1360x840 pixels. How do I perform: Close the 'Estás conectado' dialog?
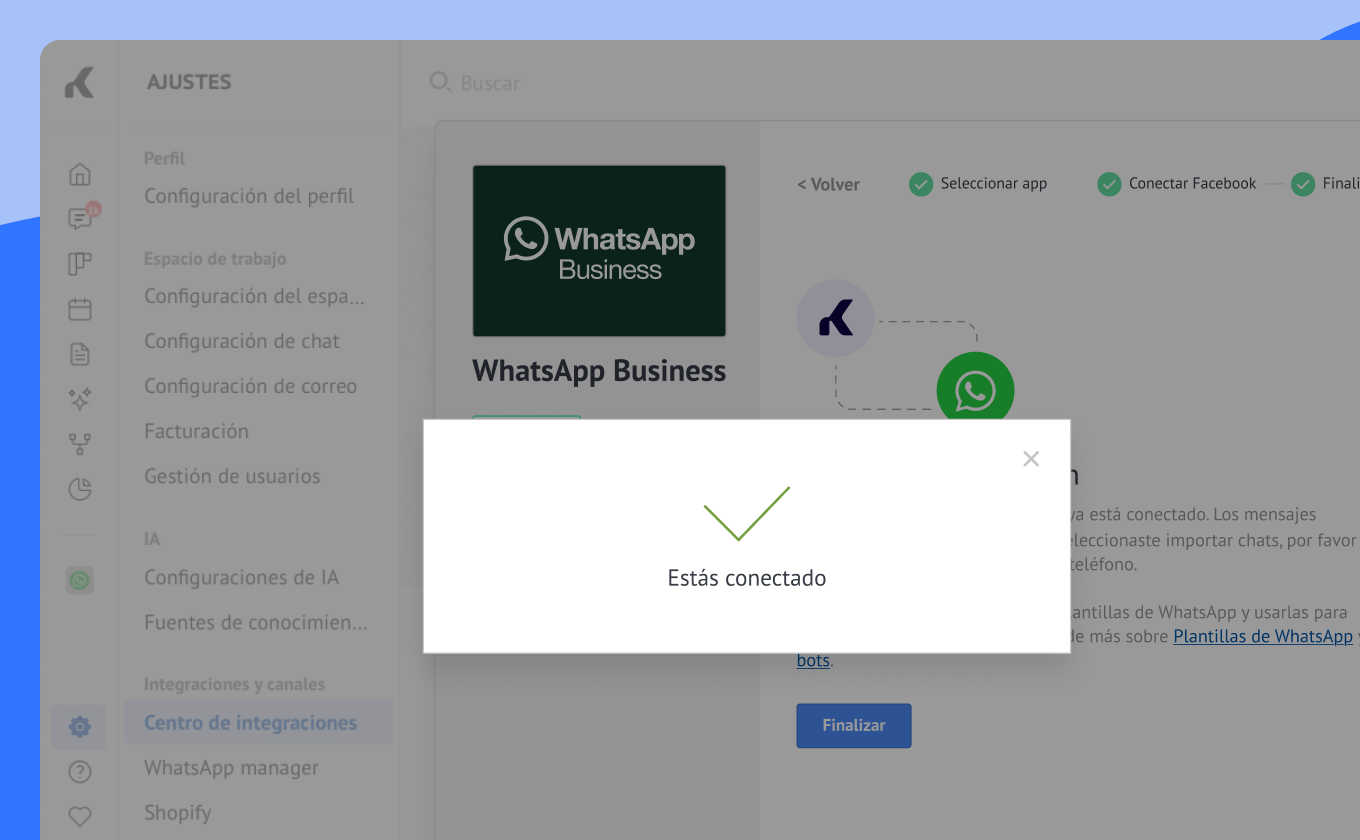tap(1031, 459)
